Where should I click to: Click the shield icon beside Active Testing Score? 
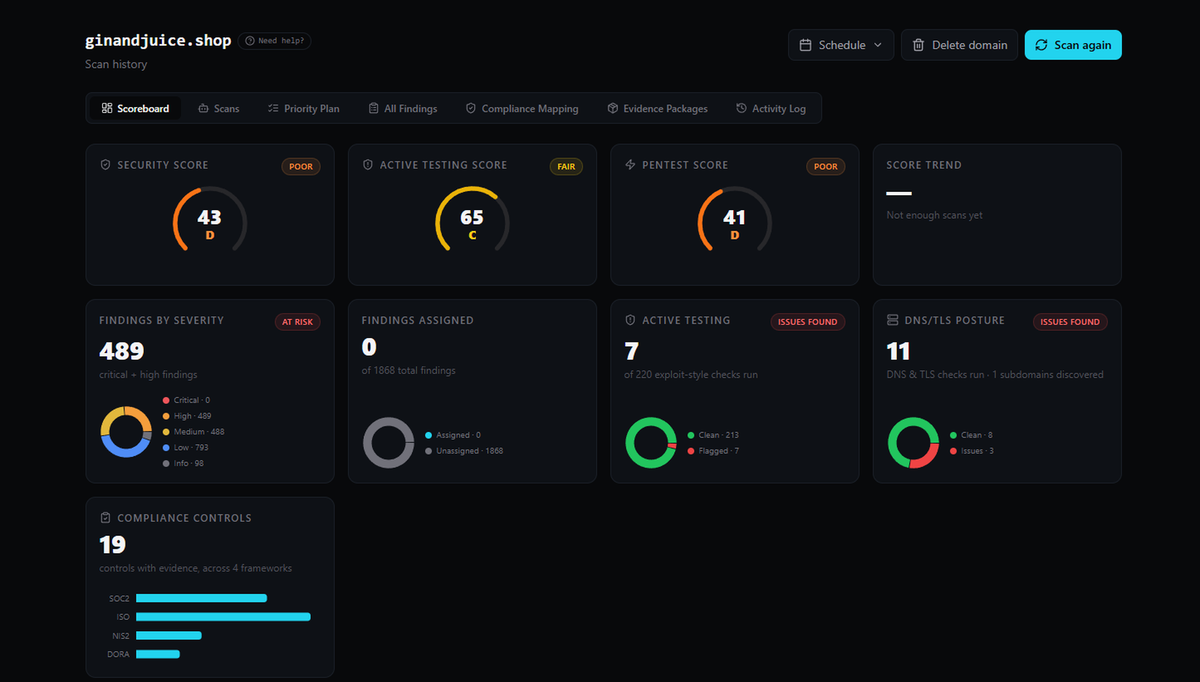(x=367, y=164)
